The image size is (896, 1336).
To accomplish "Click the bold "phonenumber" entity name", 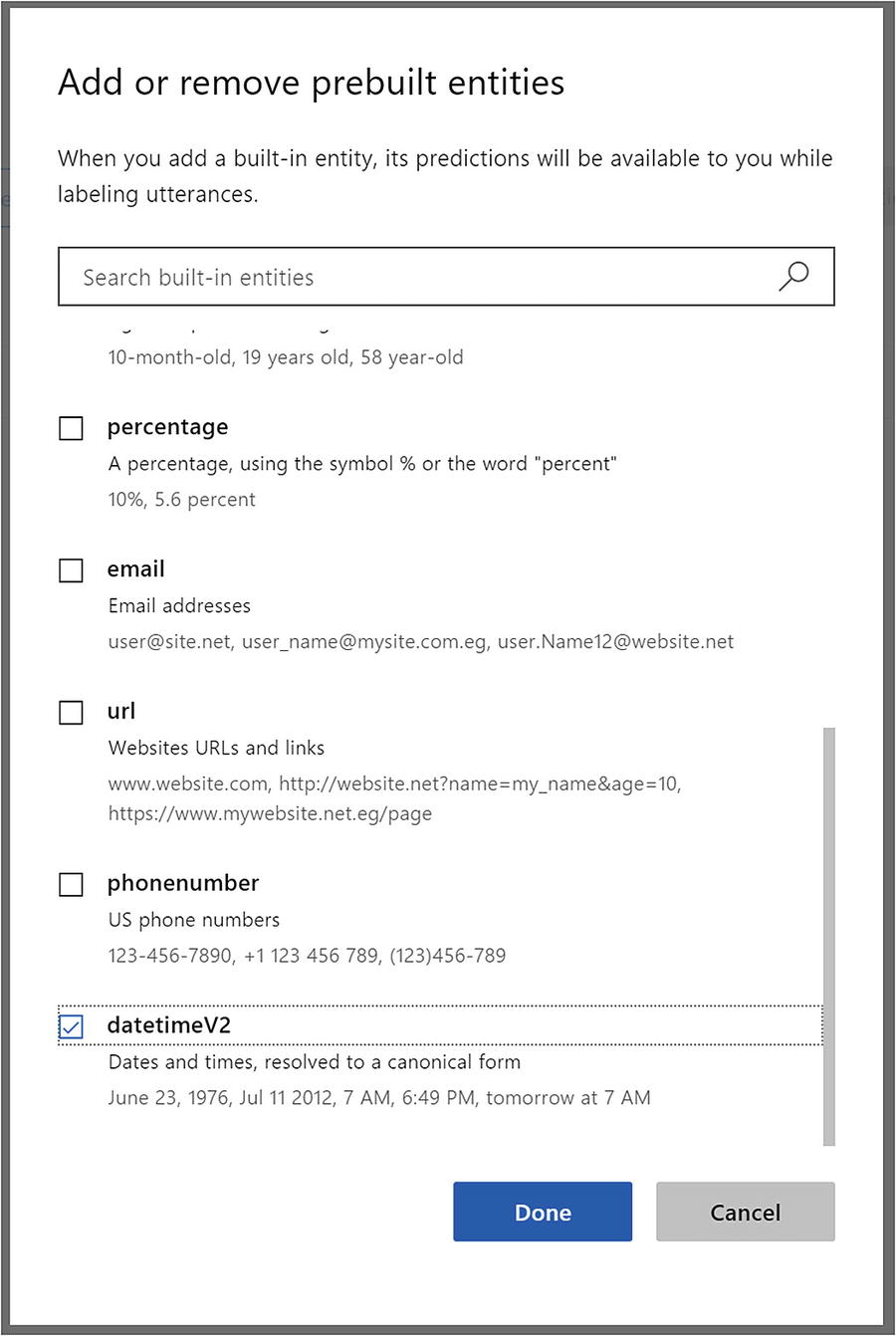I will click(183, 883).
